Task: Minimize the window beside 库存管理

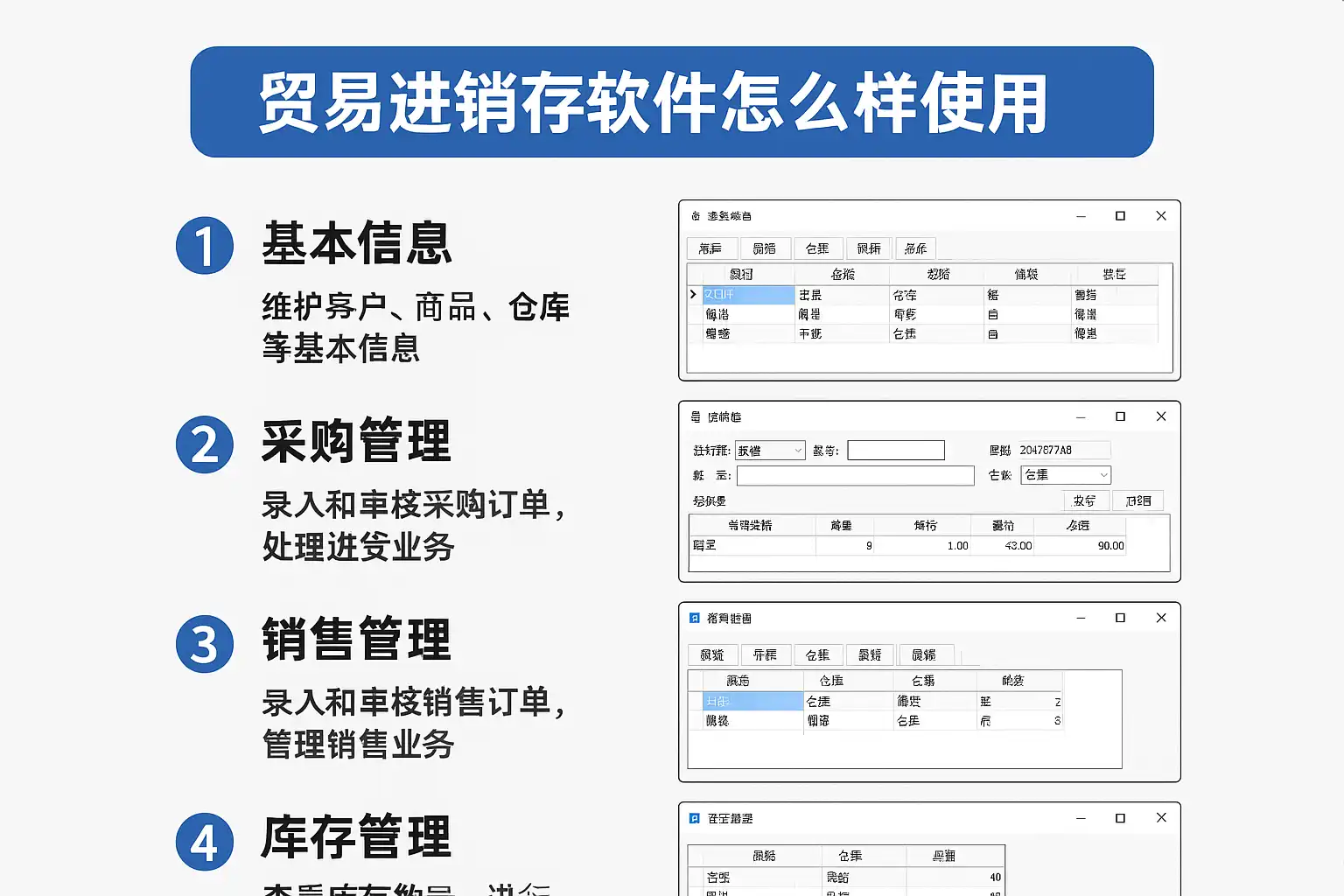Action: click(x=1081, y=818)
